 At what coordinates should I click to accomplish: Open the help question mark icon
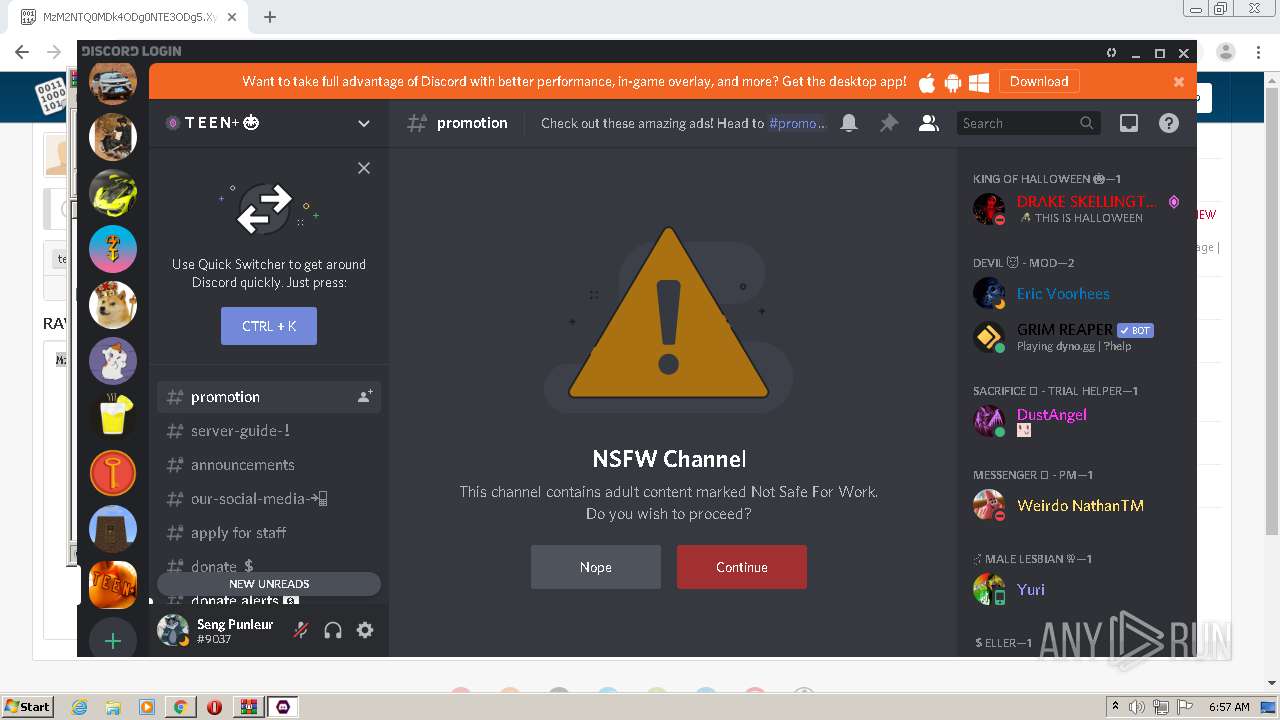point(1168,123)
